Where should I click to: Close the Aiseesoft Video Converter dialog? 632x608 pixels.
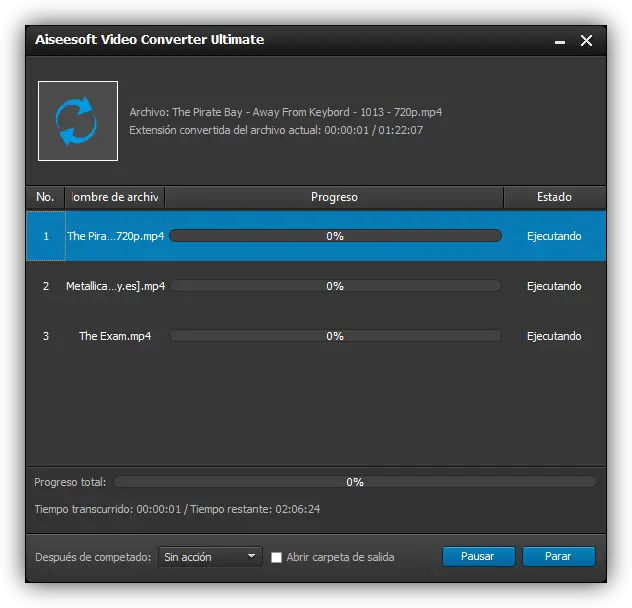pos(586,40)
